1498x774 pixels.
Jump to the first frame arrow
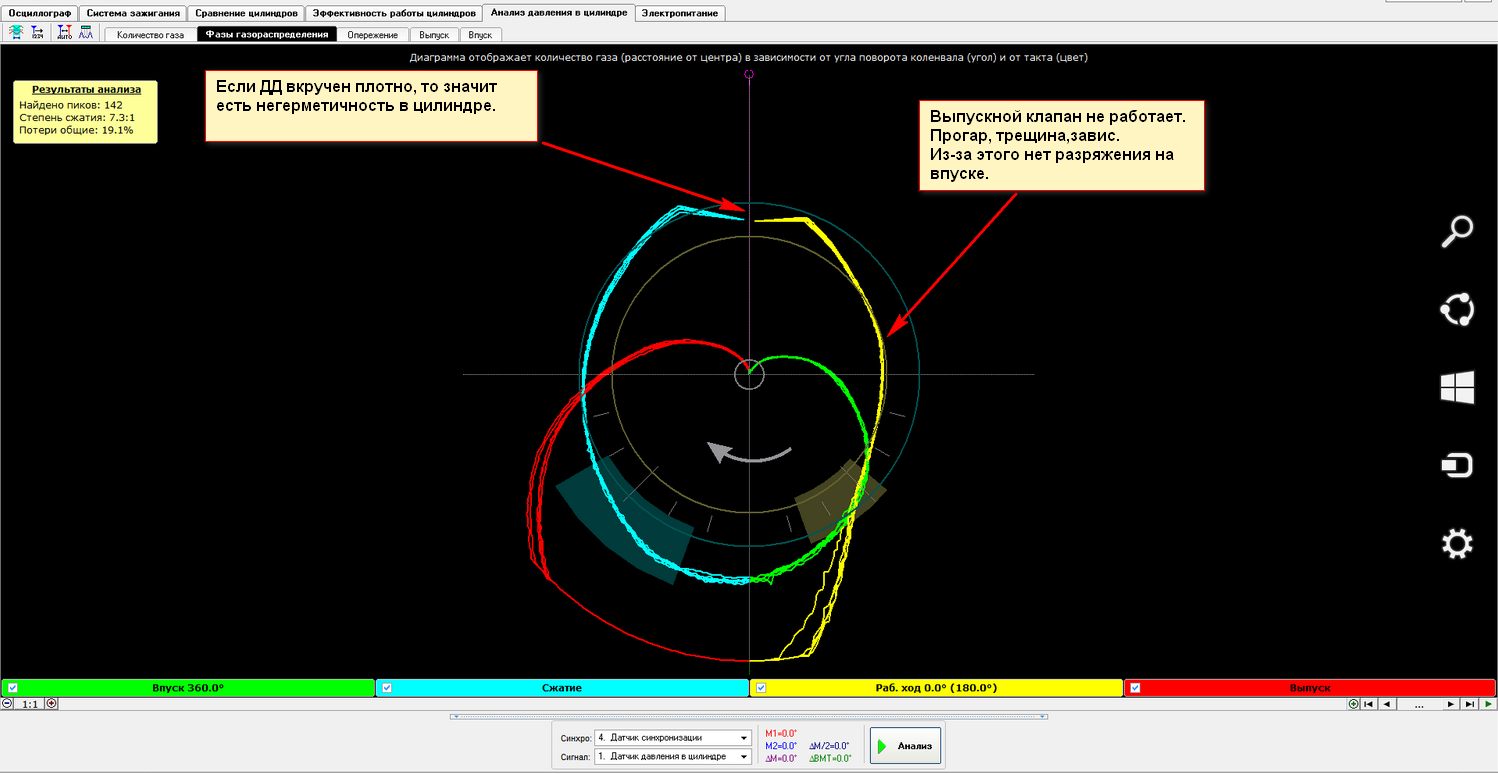pyautogui.click(x=1369, y=704)
